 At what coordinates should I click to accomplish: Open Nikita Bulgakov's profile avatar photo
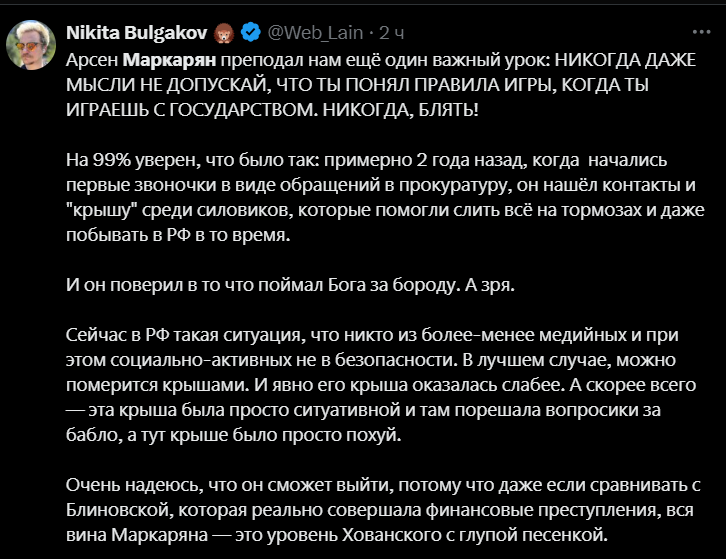pos(31,45)
